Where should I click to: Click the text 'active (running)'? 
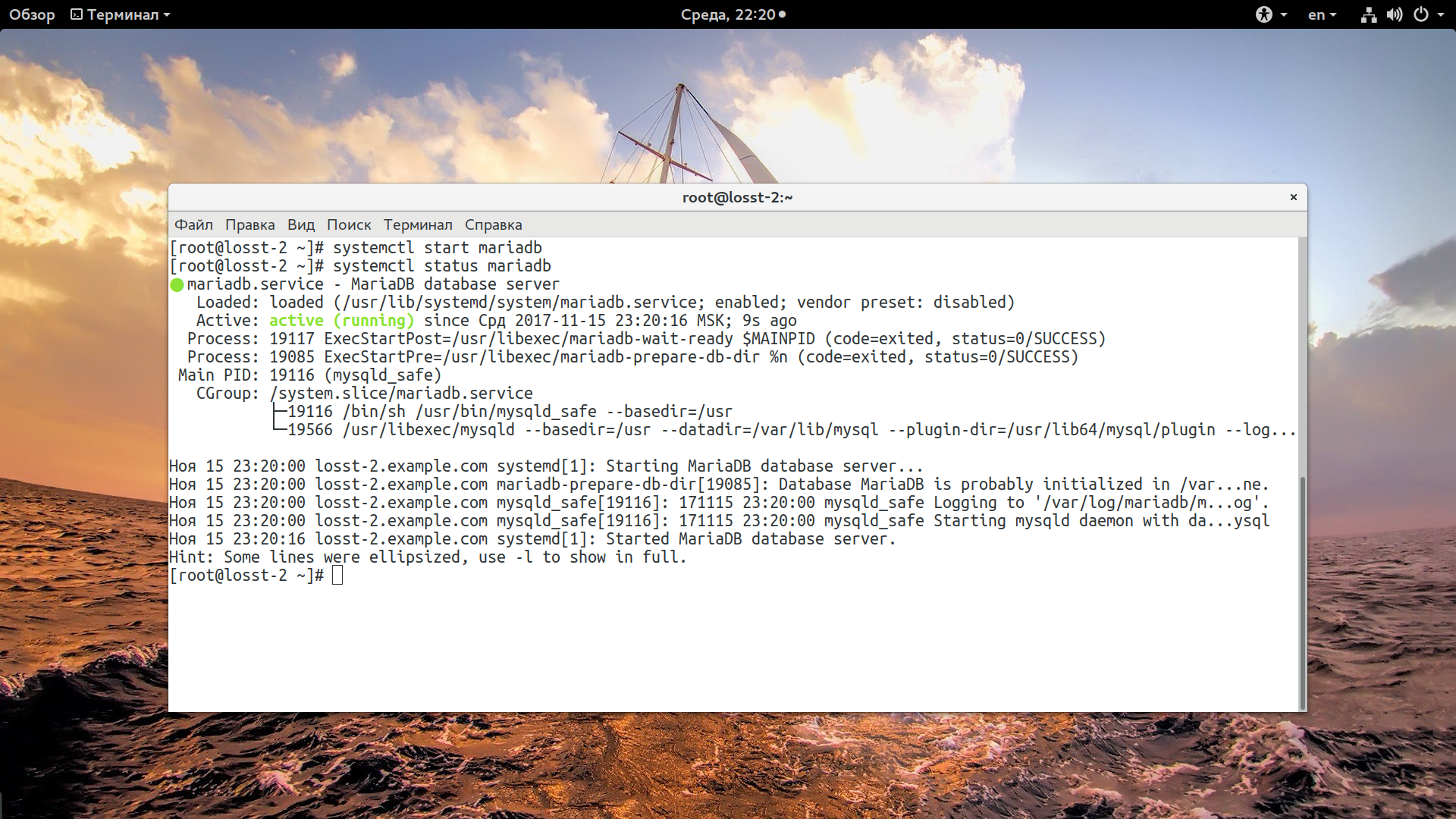coord(341,321)
